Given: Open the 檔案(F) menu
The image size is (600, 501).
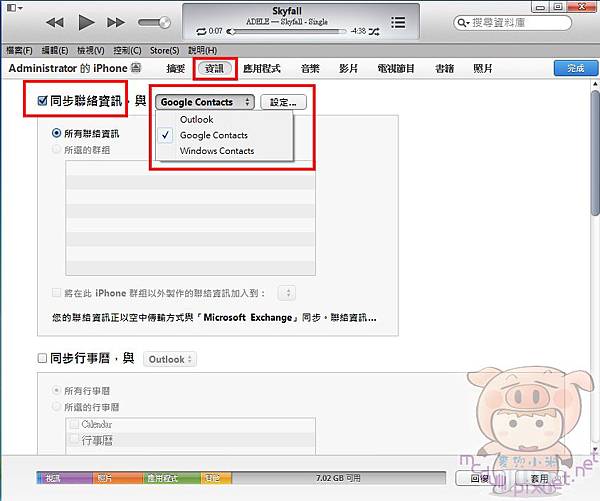Looking at the screenshot, I should click(20, 51).
